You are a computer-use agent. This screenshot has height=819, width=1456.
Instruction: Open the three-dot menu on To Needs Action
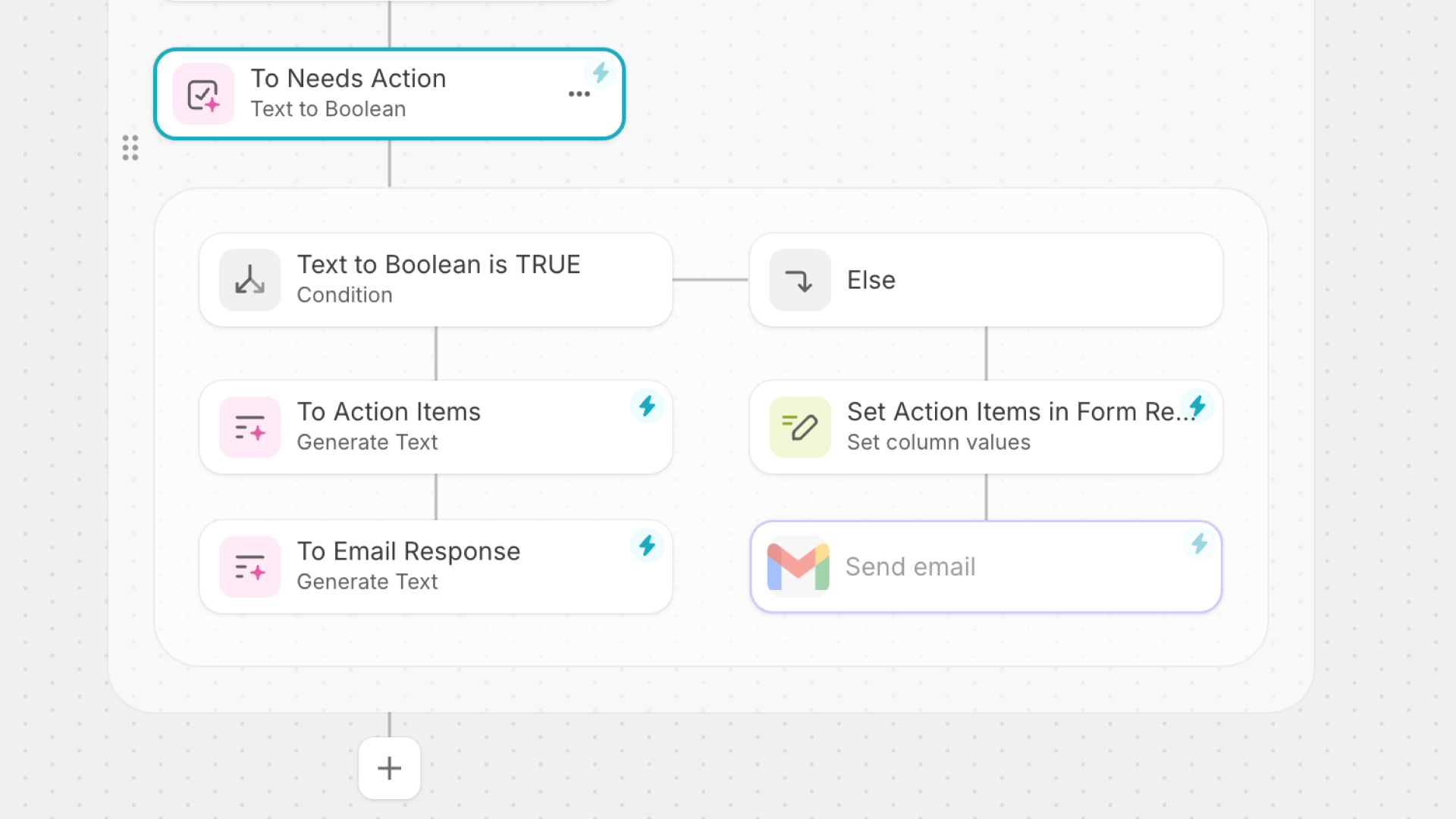tap(579, 94)
